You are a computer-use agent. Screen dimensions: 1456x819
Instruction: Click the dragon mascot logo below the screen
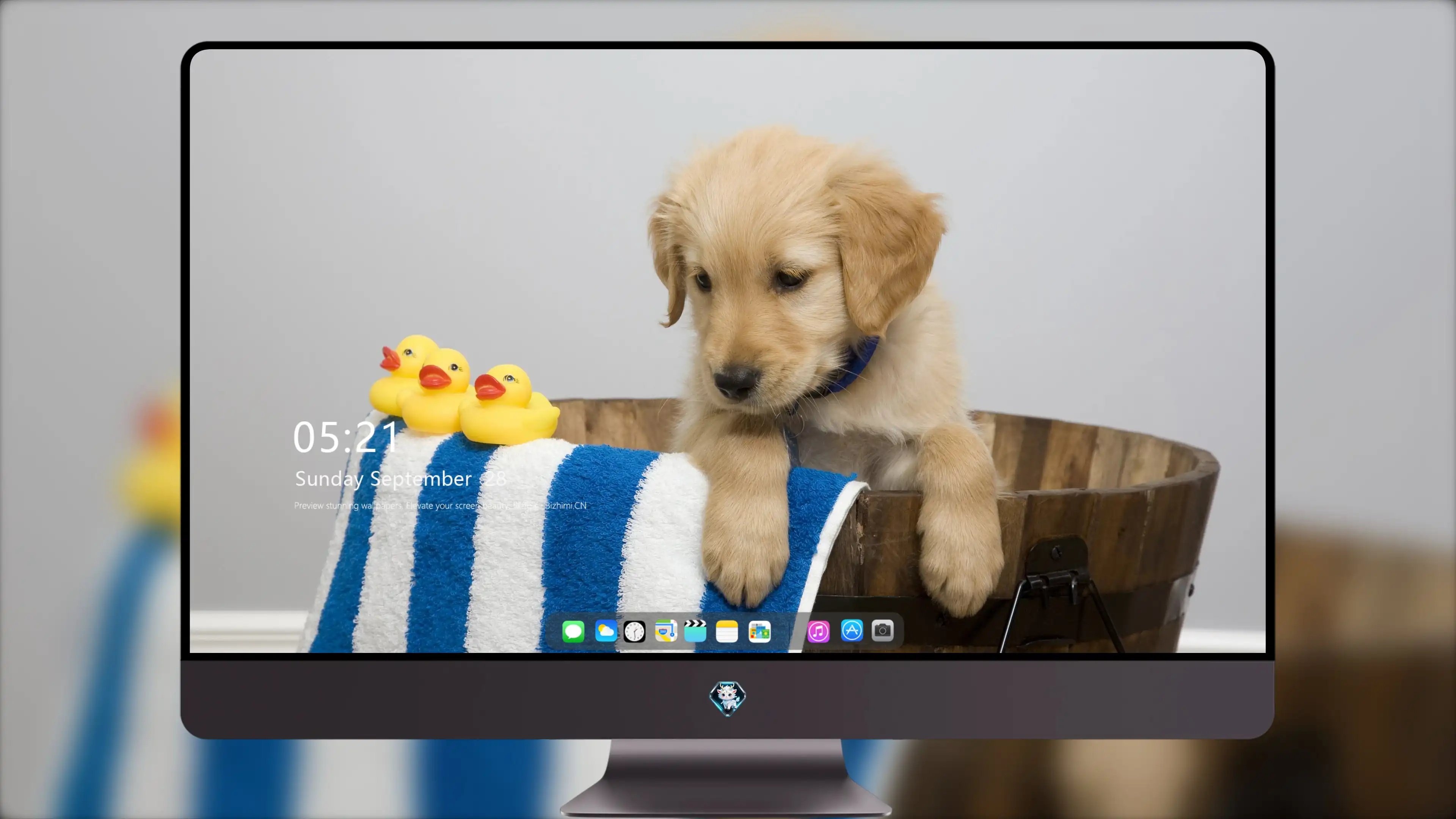point(728,698)
